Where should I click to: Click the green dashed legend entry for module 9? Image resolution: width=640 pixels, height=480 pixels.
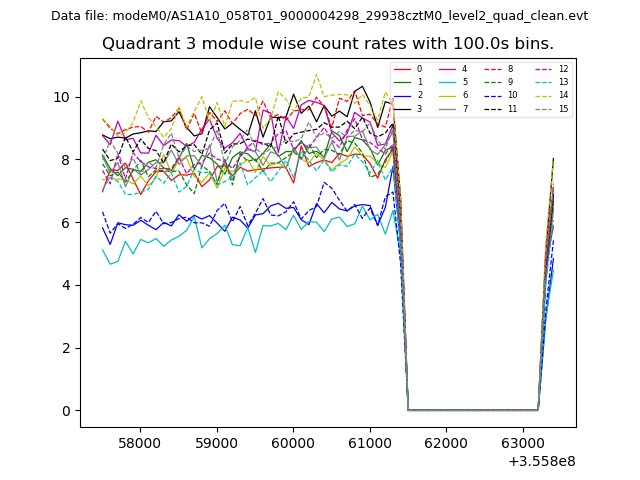point(494,82)
